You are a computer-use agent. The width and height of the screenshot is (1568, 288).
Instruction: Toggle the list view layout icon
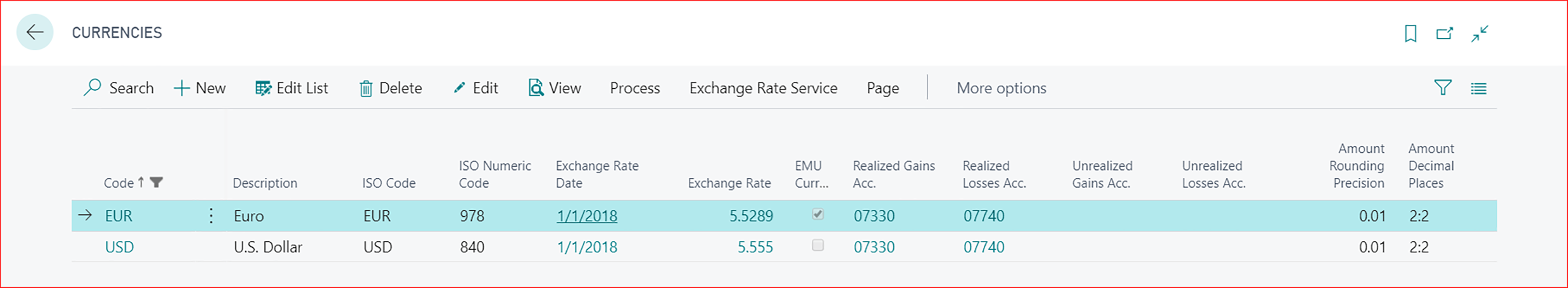click(x=1478, y=89)
